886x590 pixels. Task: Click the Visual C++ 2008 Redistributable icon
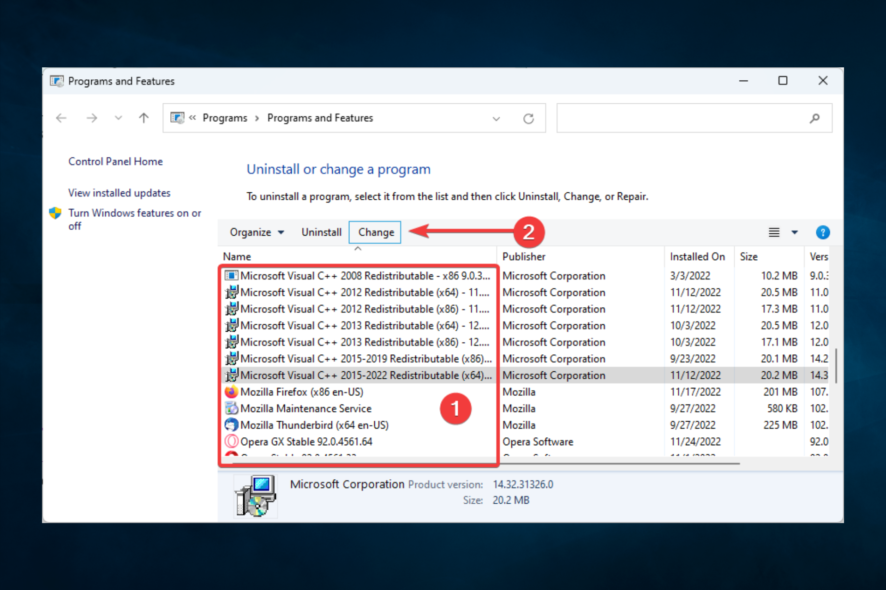tap(231, 276)
